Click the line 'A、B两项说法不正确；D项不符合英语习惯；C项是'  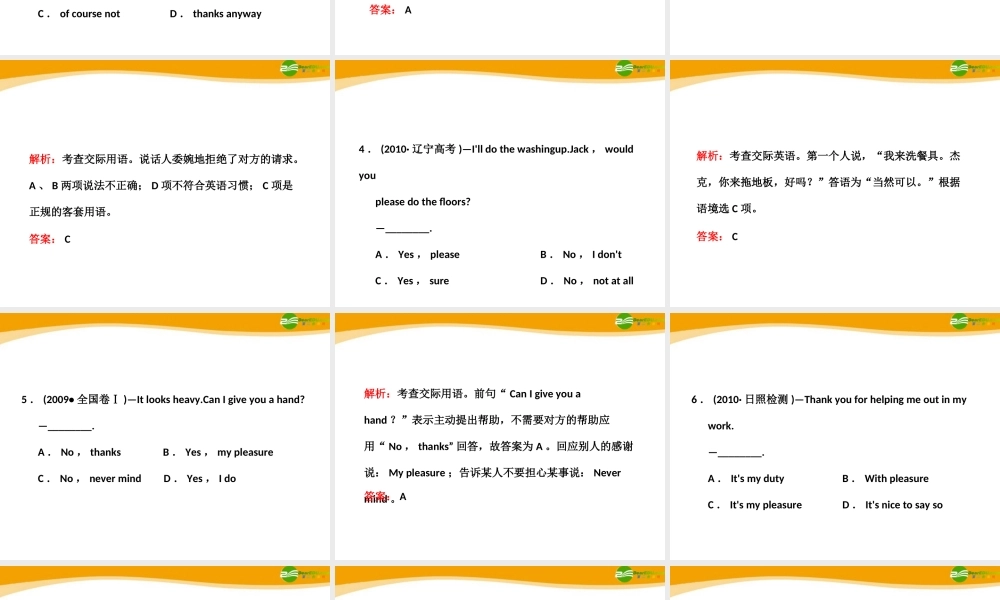pyautogui.click(x=161, y=186)
